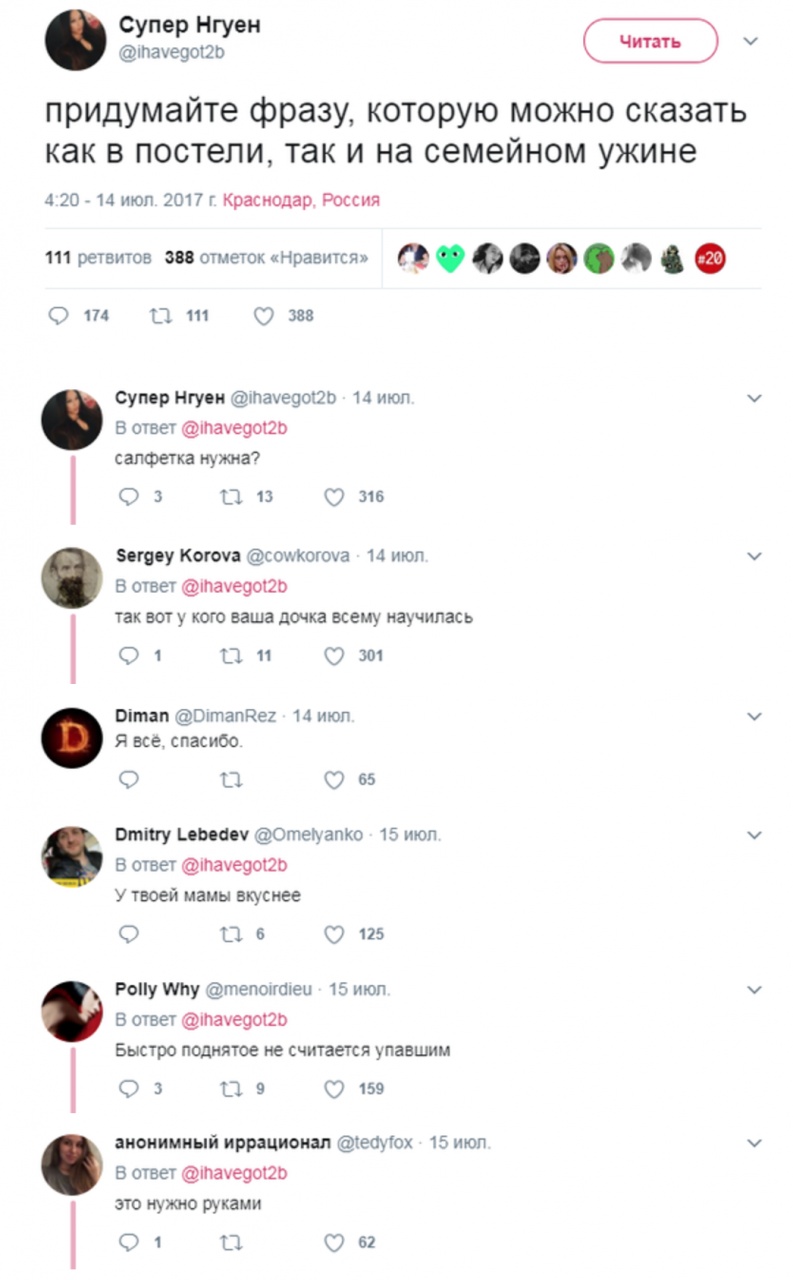
Task: Reply to Diman's tweet "Я всё, спасибо."
Action: pos(128,780)
